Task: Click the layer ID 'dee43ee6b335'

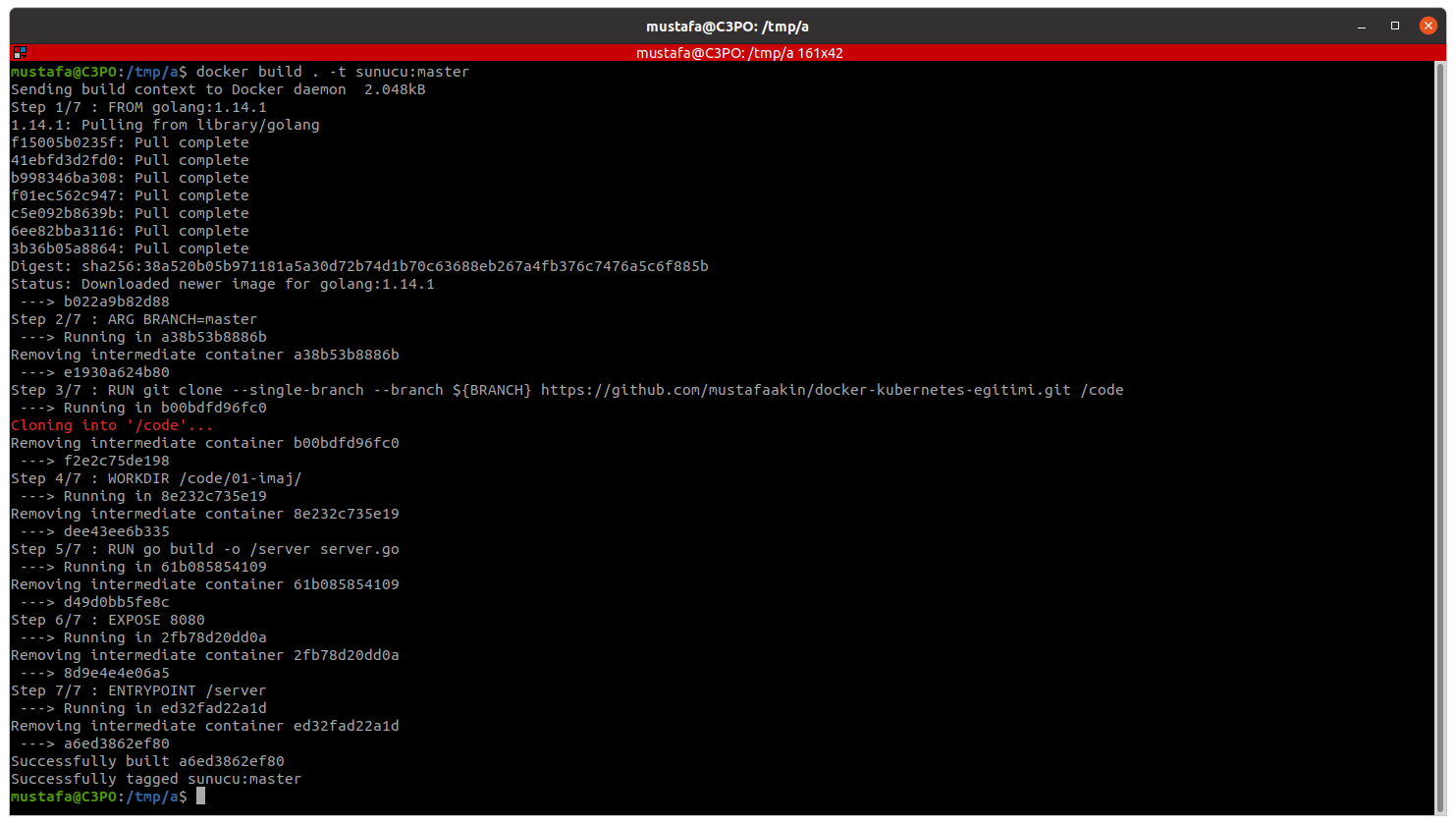Action: coord(117,531)
